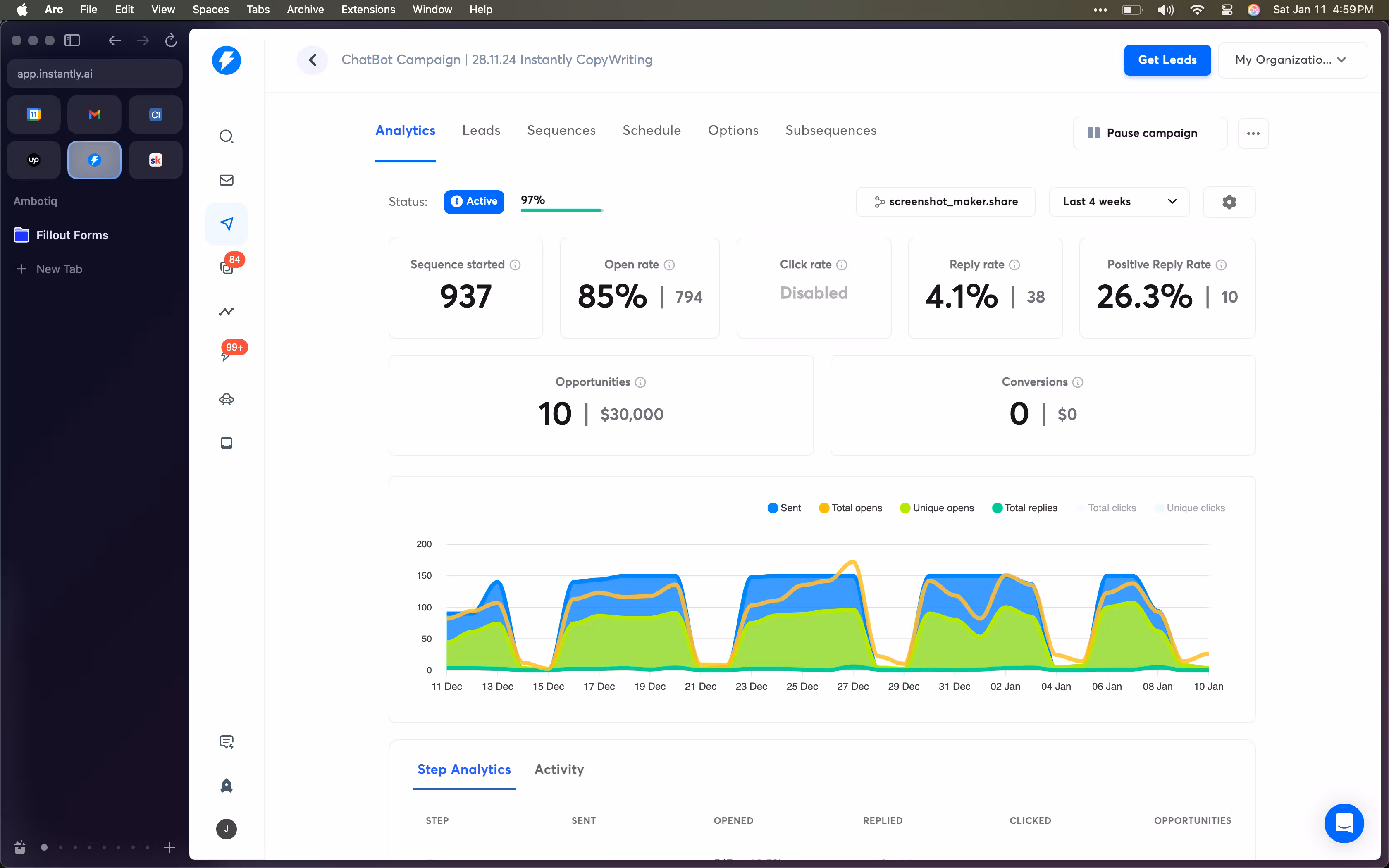Go back using the campaign back arrow

tap(313, 60)
